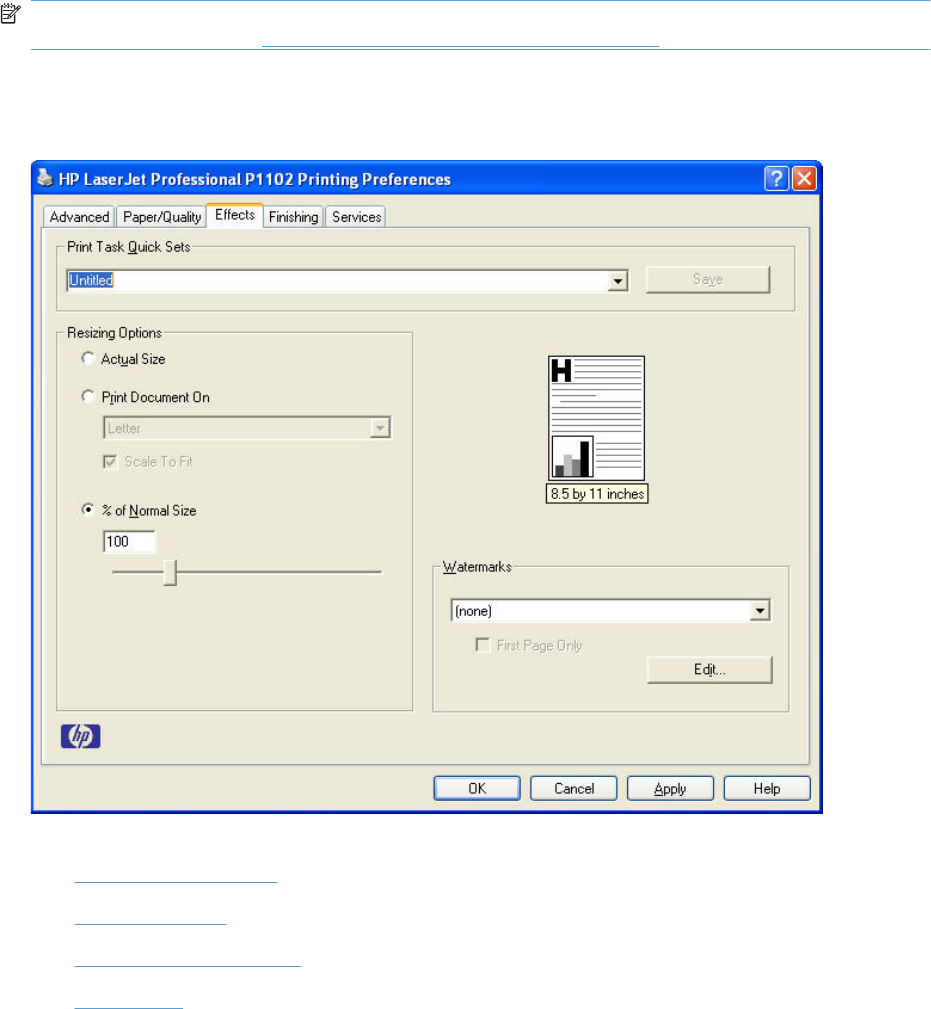Open Help from the dialog buttons
The height and width of the screenshot is (1009, 931).
[767, 788]
